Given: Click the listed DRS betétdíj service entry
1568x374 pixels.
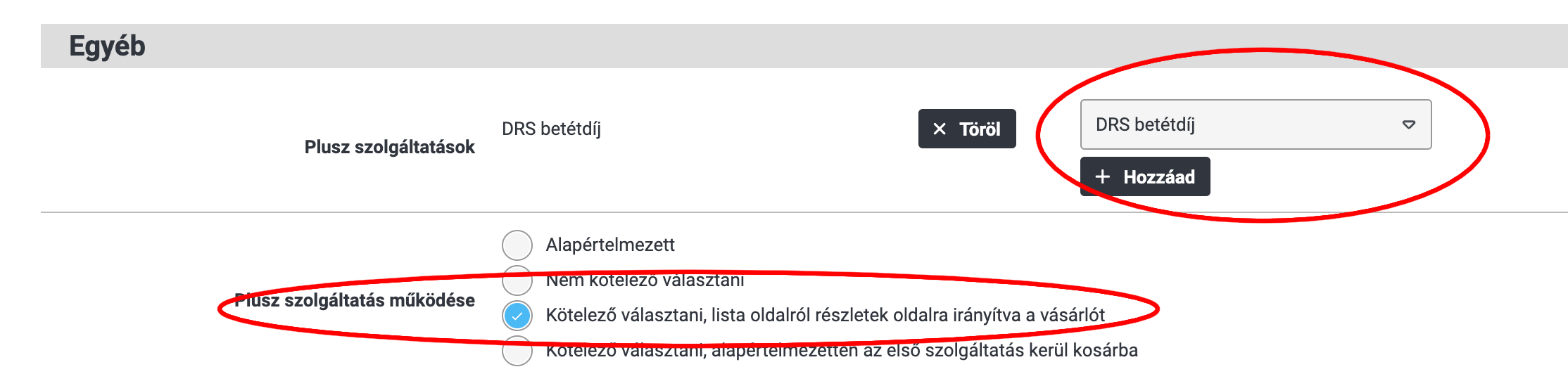Looking at the screenshot, I should 551,129.
